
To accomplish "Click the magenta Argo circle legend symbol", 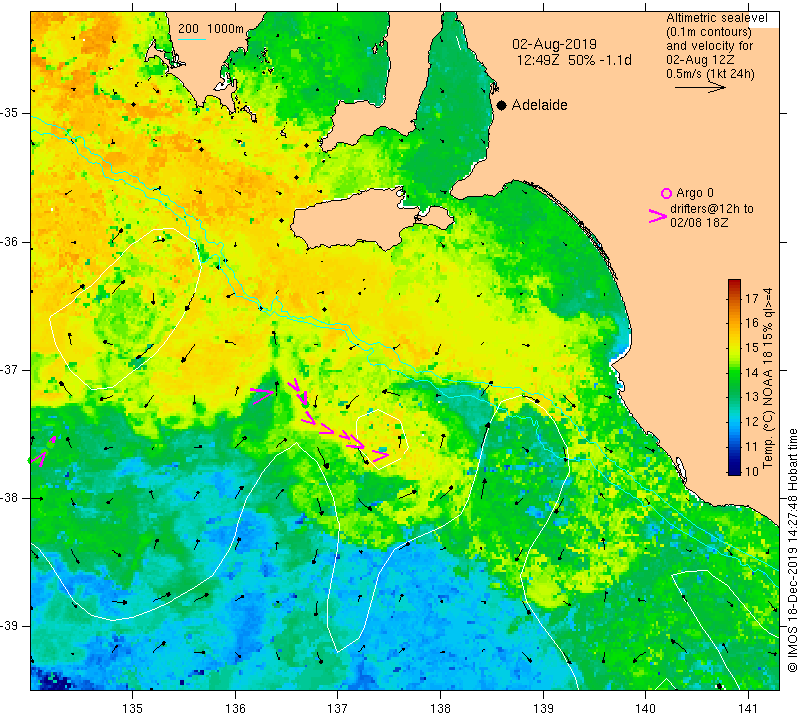I will tap(666, 193).
